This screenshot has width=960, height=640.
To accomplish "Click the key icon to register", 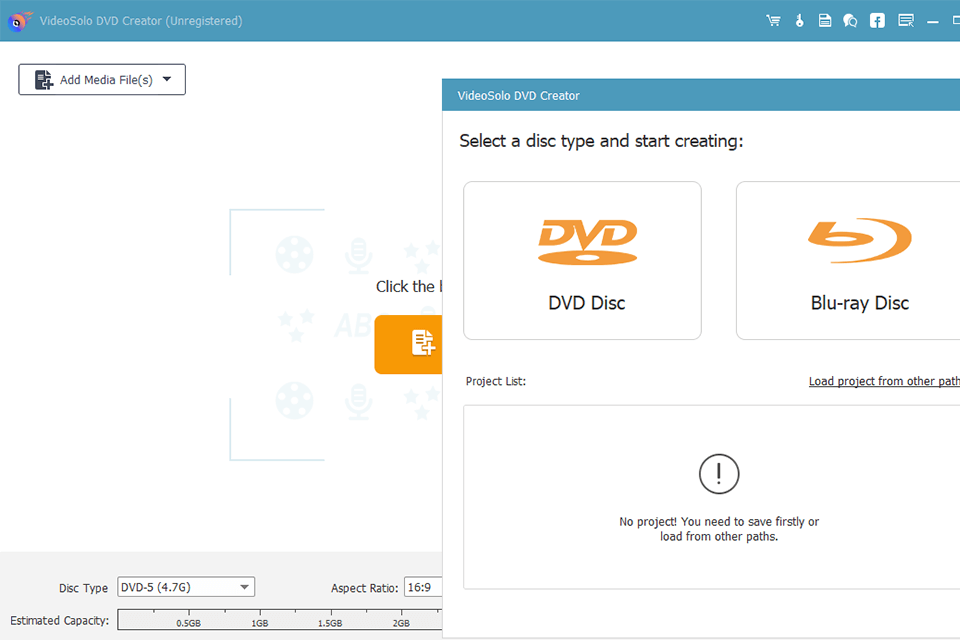I will tap(799, 20).
